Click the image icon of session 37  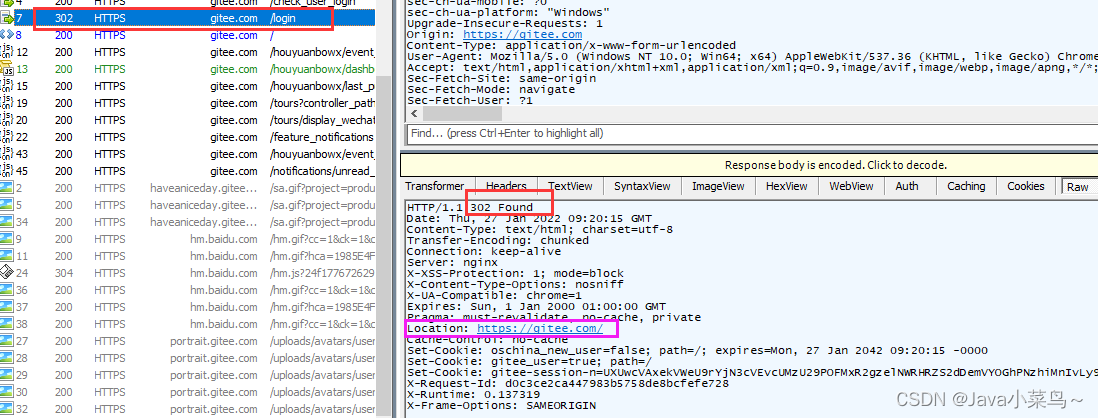click(7, 307)
